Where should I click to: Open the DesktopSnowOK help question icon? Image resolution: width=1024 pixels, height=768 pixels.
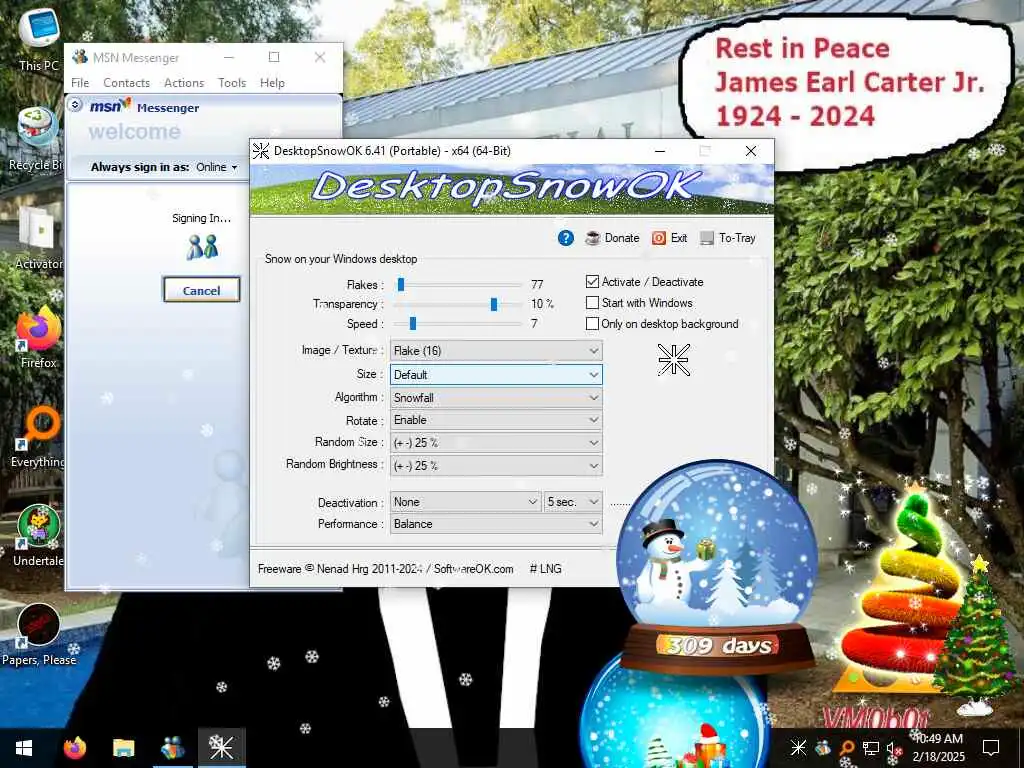(566, 238)
